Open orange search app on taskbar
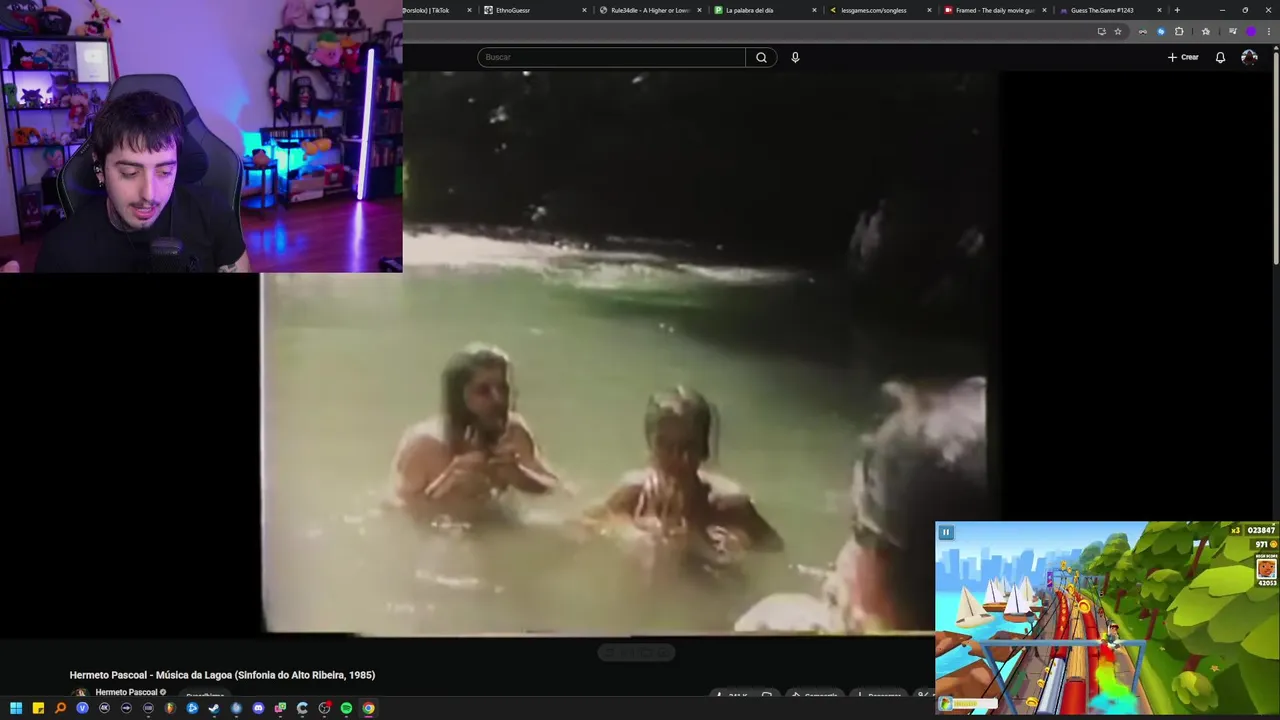Viewport: 1280px width, 720px height. (x=60, y=708)
